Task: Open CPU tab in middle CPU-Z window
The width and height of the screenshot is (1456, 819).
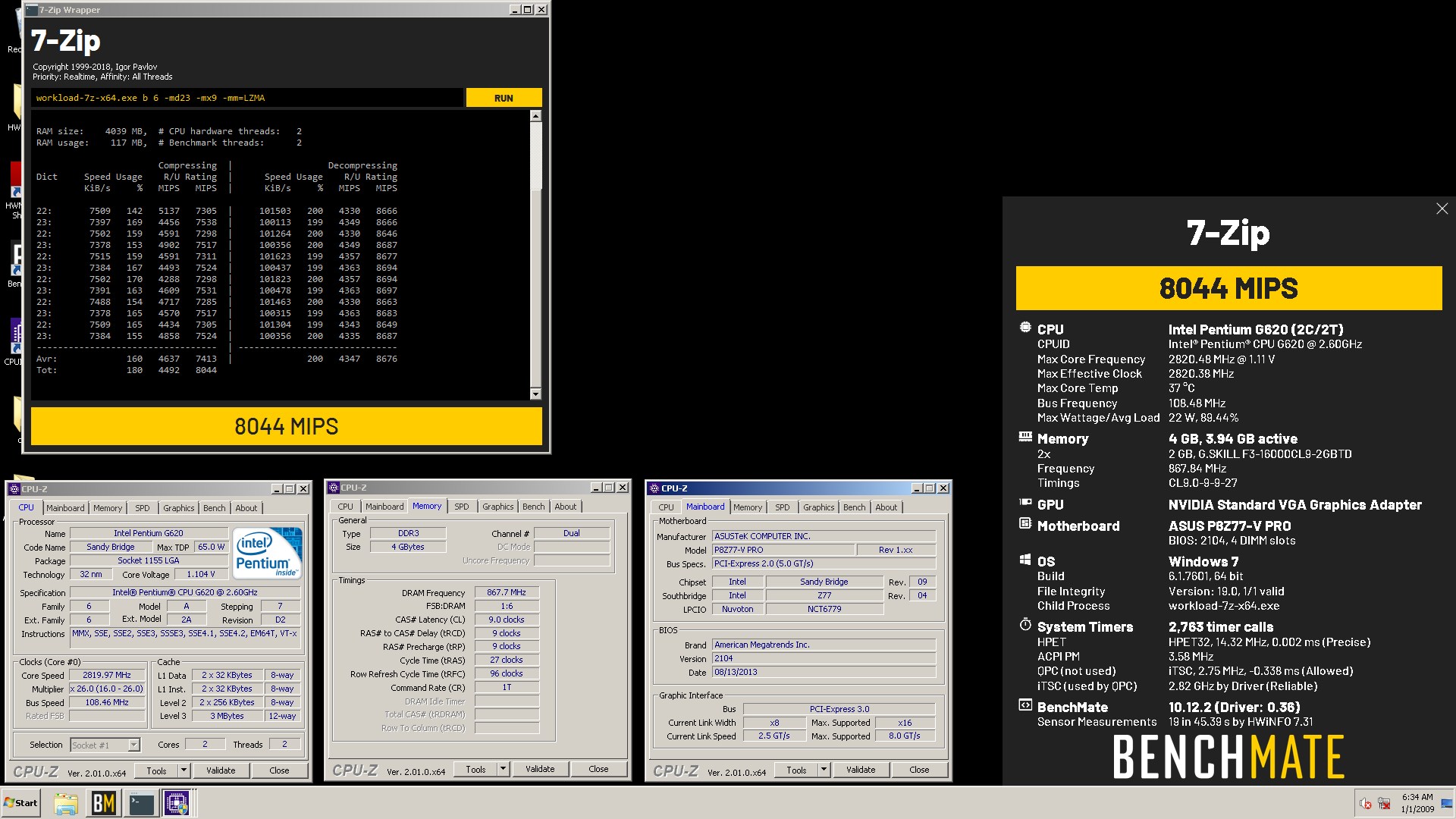Action: pyautogui.click(x=346, y=507)
